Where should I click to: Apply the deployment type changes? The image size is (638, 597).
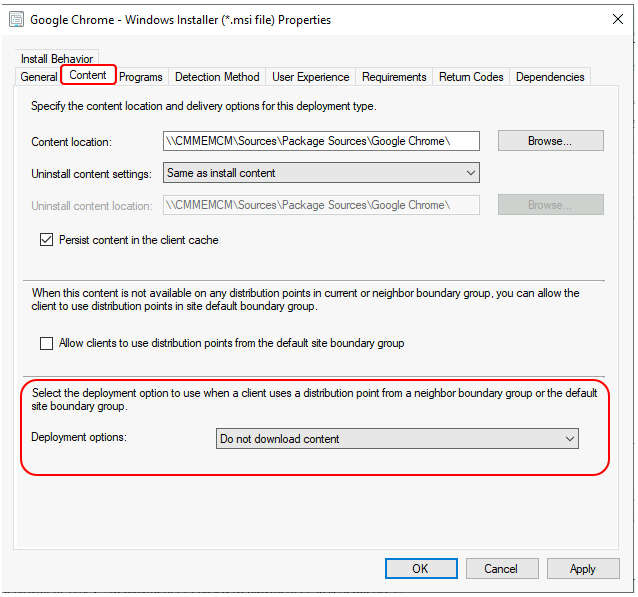tap(582, 568)
